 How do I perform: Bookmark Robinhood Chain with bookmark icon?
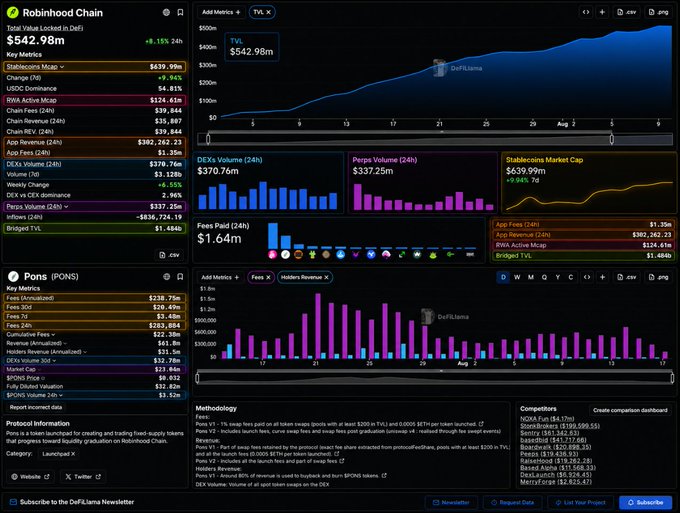[x=180, y=13]
